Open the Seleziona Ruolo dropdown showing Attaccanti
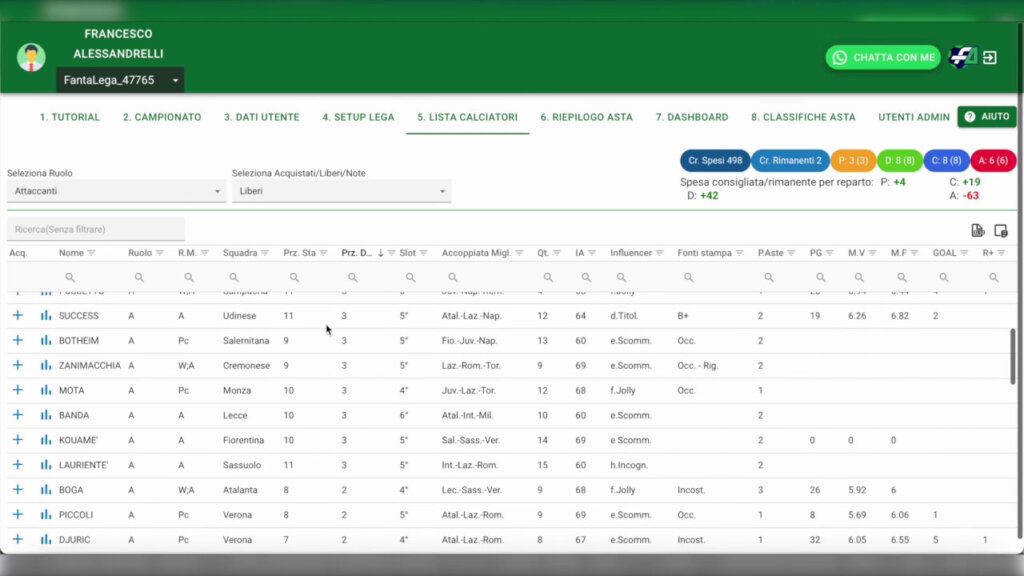This screenshot has height=576, width=1024. [116, 191]
